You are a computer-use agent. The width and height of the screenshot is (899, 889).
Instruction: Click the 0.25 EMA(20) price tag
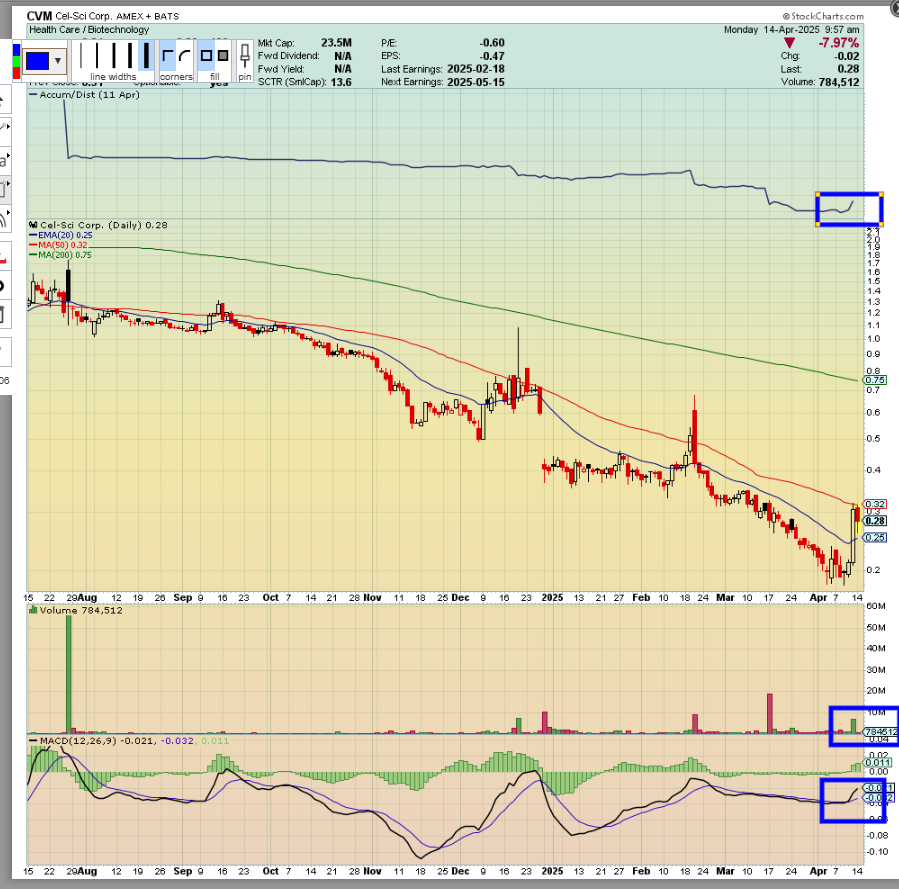point(875,537)
